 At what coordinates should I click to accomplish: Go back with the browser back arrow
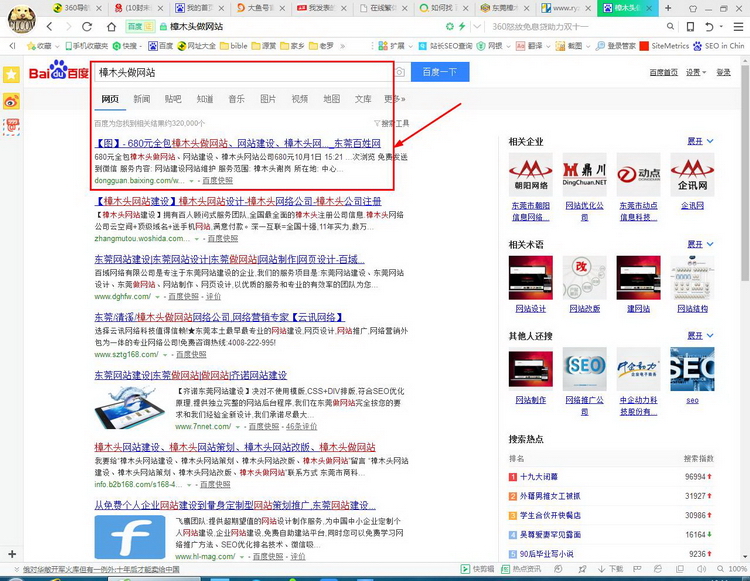50,27
